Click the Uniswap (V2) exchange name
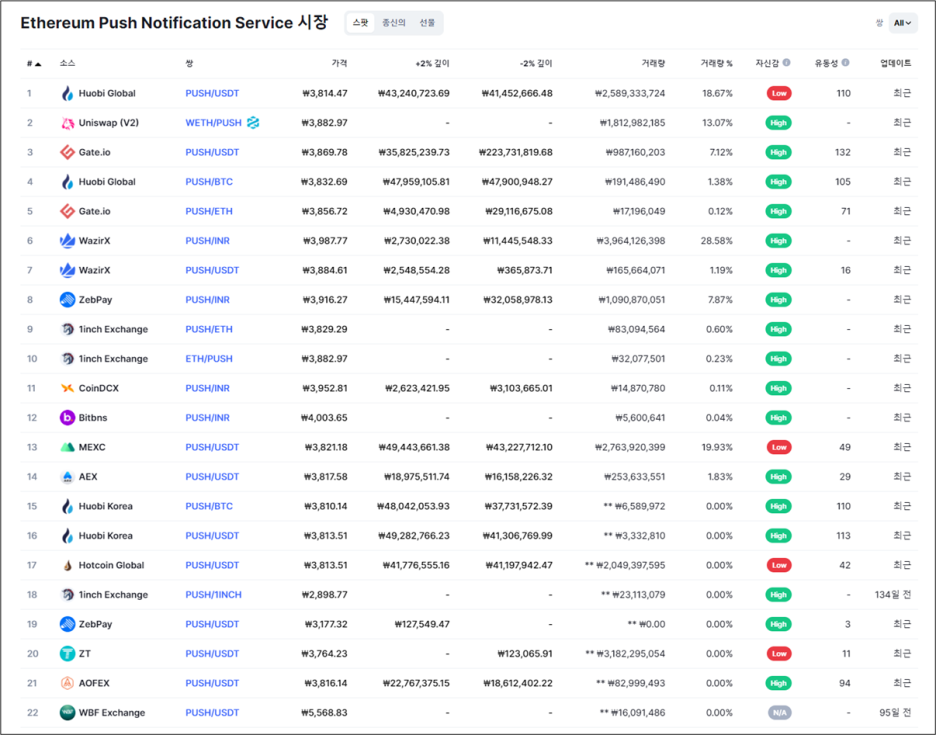Image resolution: width=936 pixels, height=735 pixels. [109, 123]
